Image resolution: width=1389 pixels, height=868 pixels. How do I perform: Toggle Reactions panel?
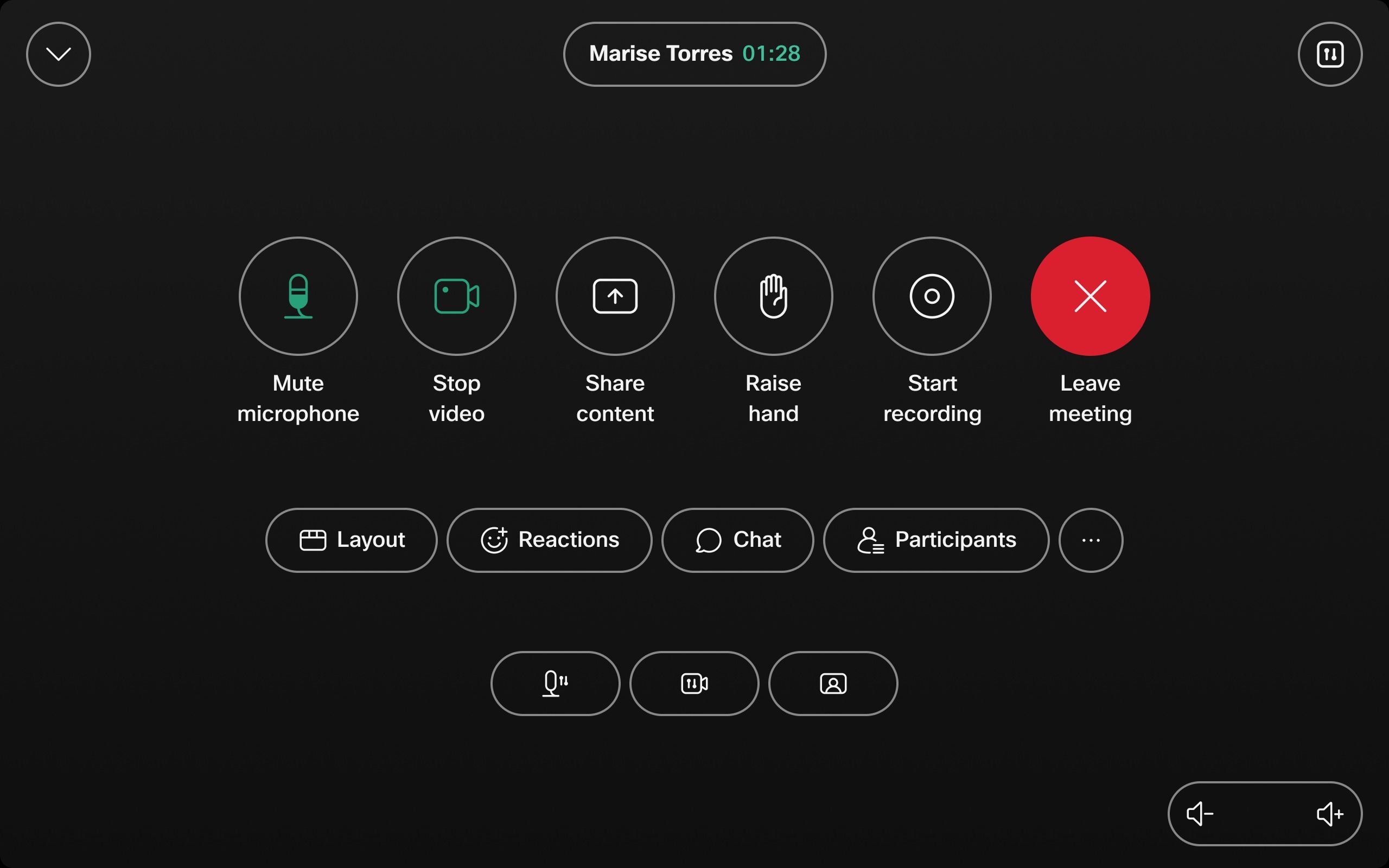pyautogui.click(x=549, y=540)
